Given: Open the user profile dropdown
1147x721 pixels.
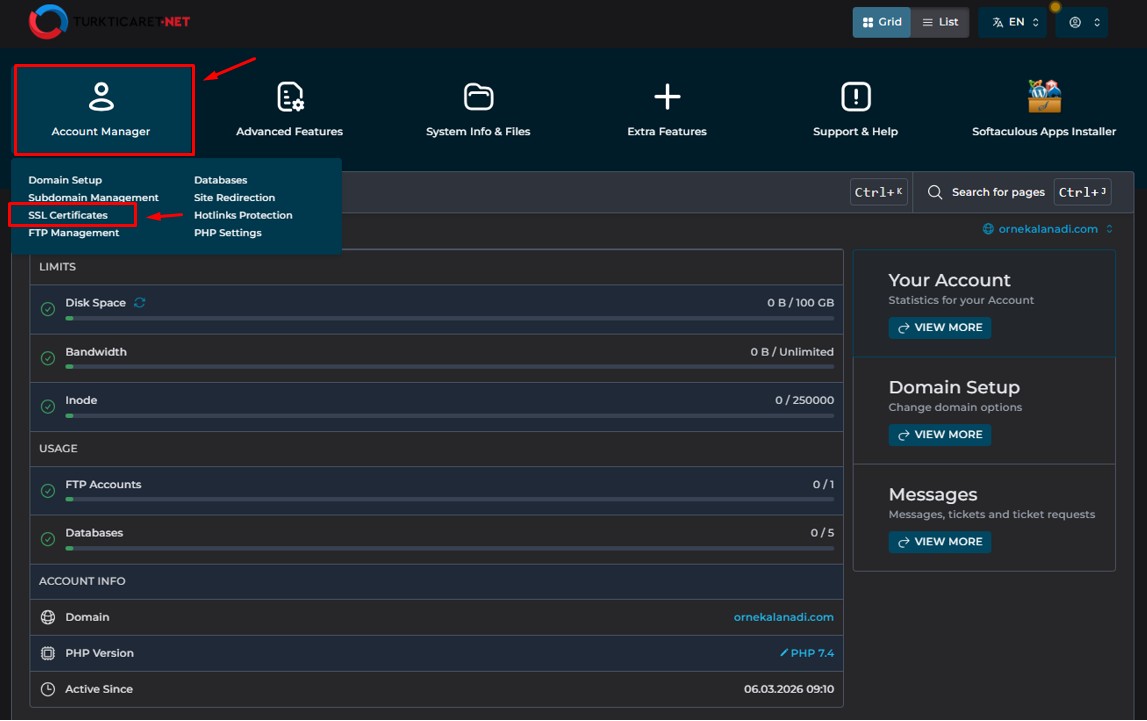Looking at the screenshot, I should coord(1084,22).
